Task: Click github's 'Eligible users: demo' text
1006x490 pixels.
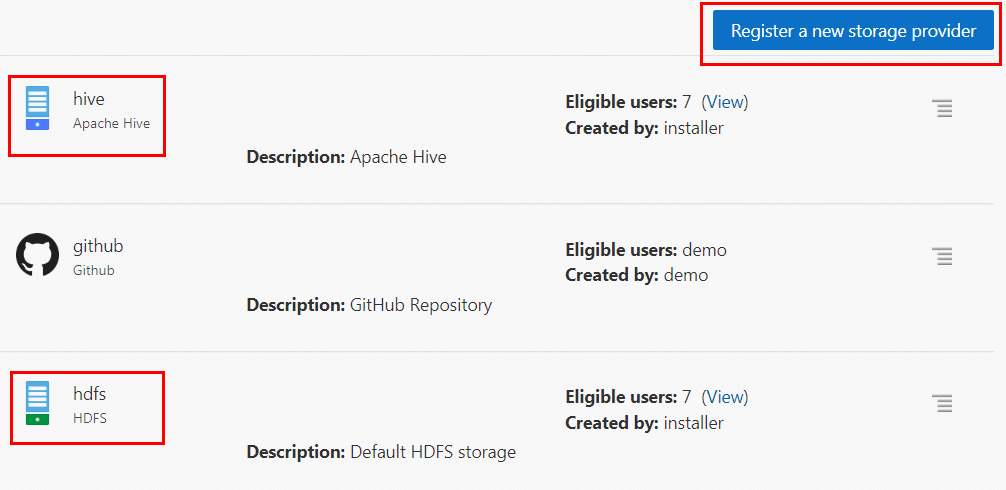Action: pyautogui.click(x=645, y=249)
